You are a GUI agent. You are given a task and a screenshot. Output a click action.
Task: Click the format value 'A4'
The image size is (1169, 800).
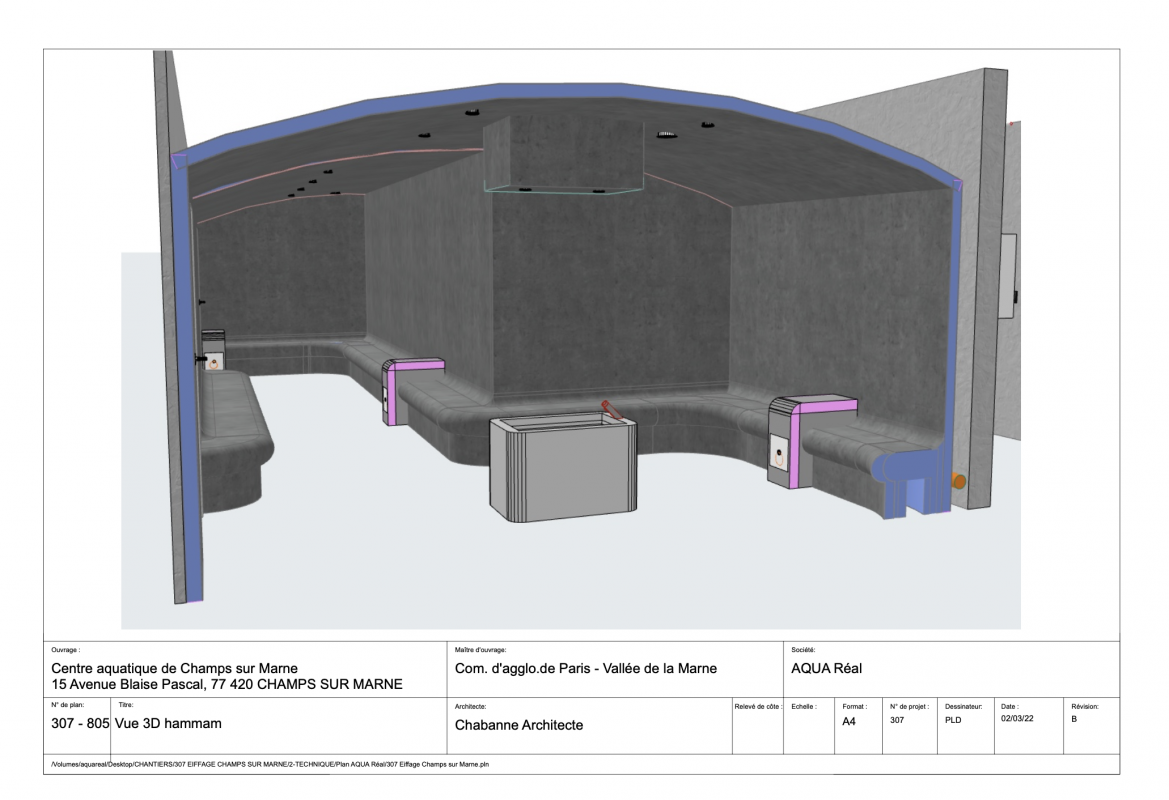click(848, 721)
